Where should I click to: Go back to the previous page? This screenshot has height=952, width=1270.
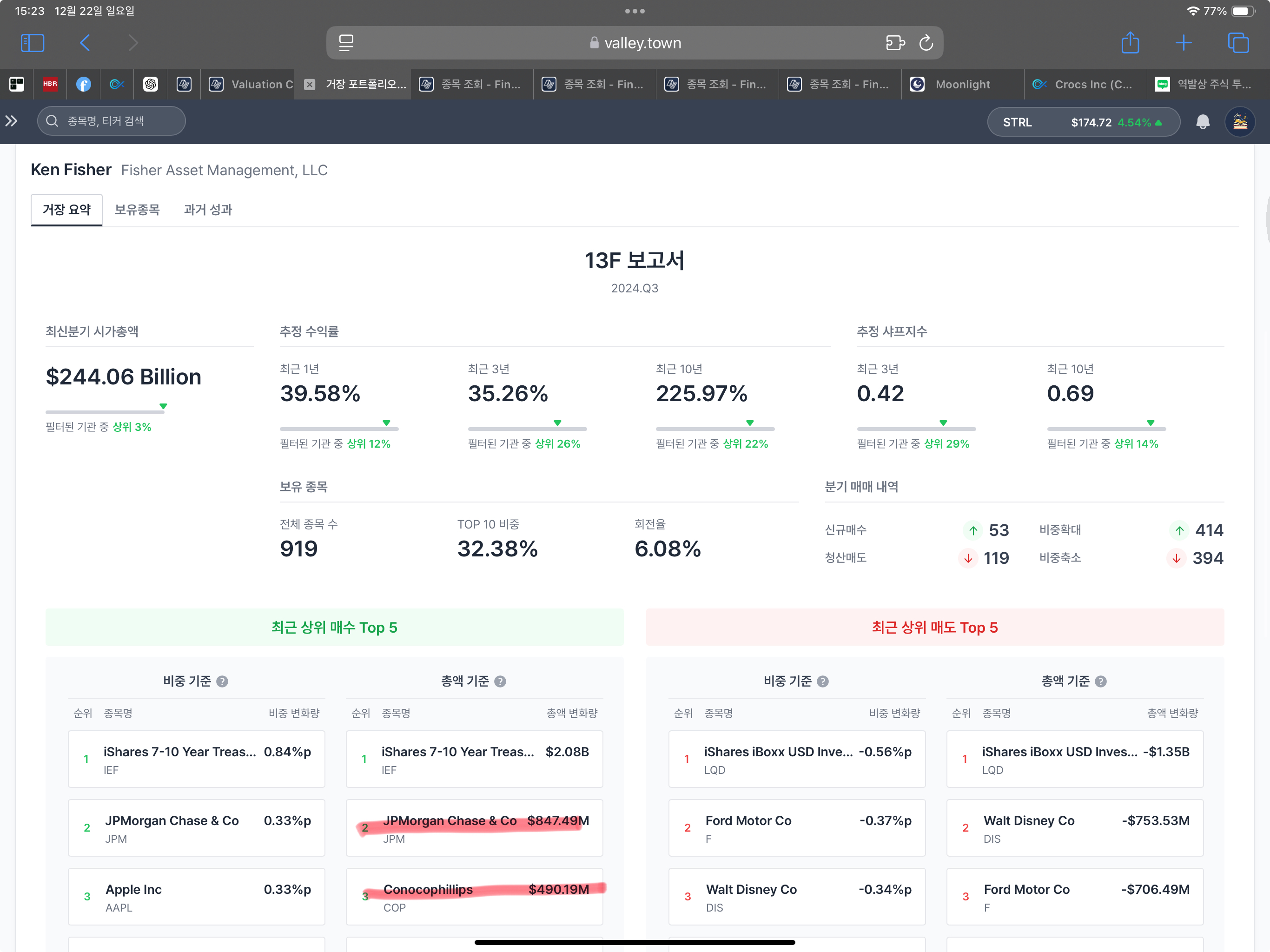(x=85, y=42)
